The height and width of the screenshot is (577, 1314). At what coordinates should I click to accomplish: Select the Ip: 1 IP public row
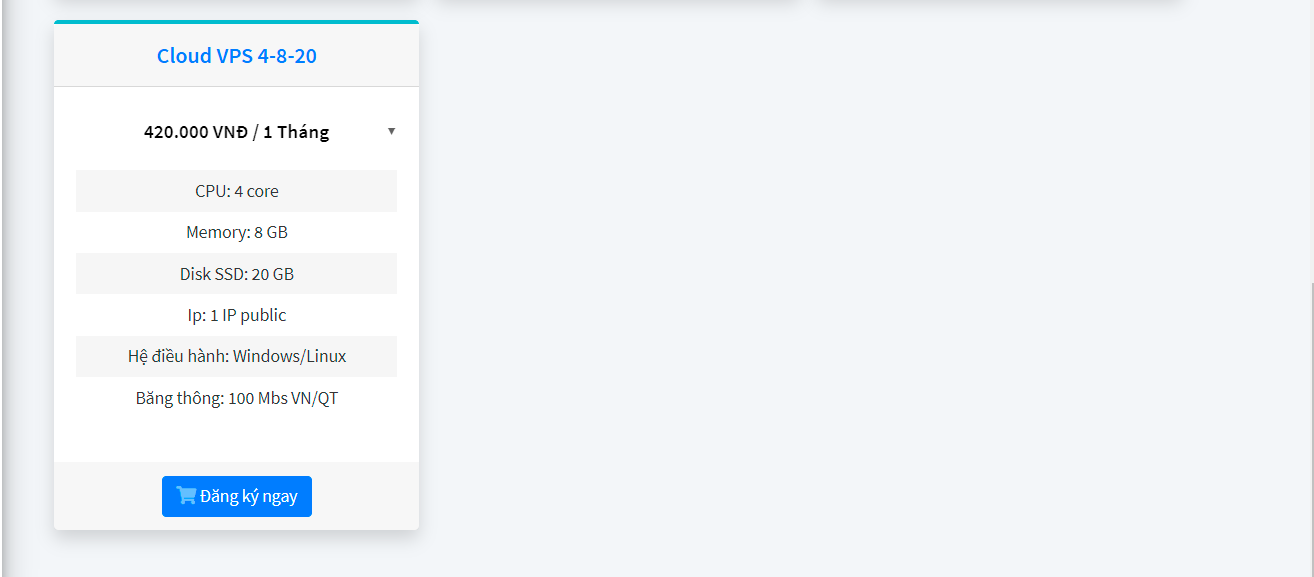(237, 315)
